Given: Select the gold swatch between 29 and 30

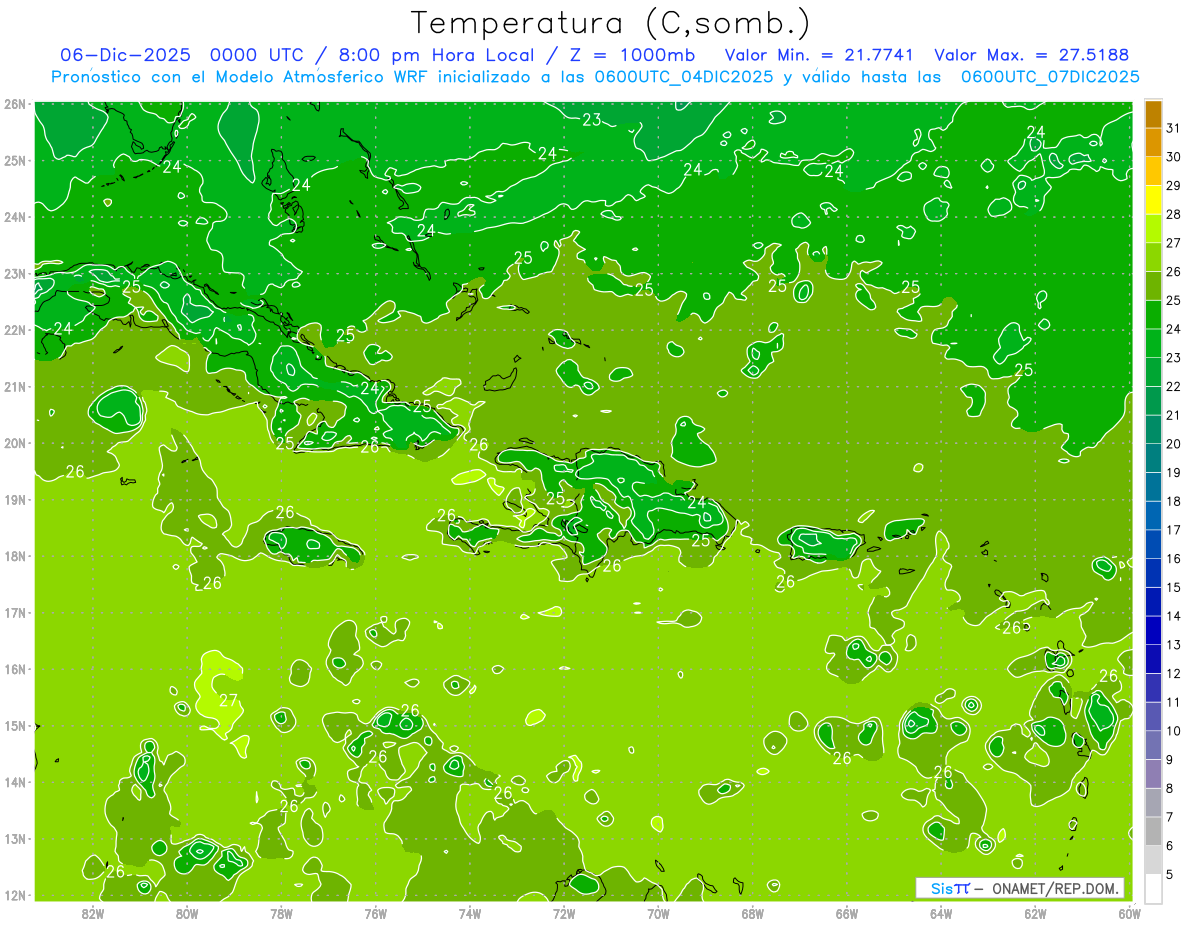Looking at the screenshot, I should [1153, 171].
